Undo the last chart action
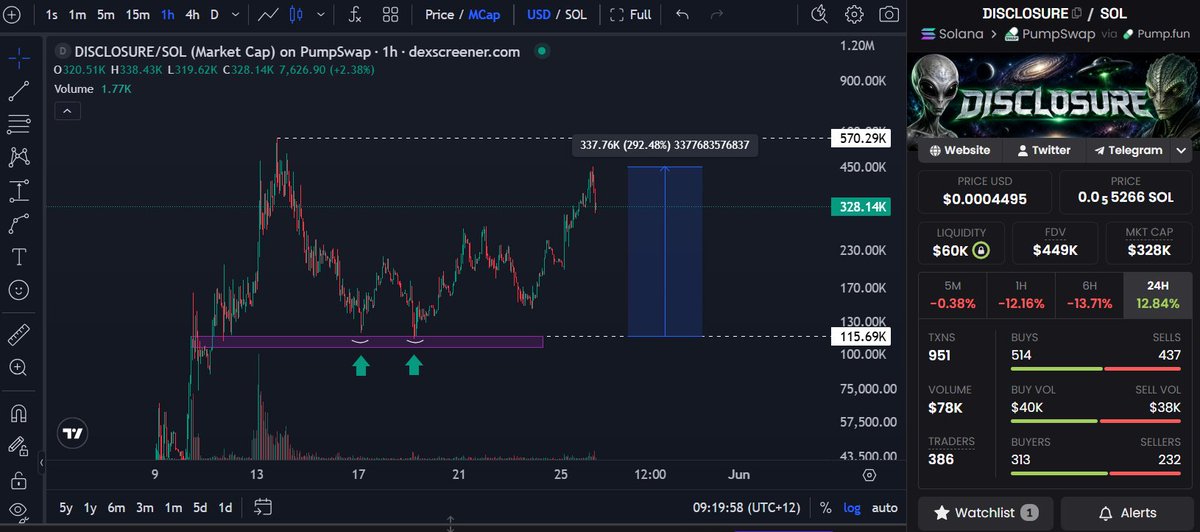 tap(682, 14)
